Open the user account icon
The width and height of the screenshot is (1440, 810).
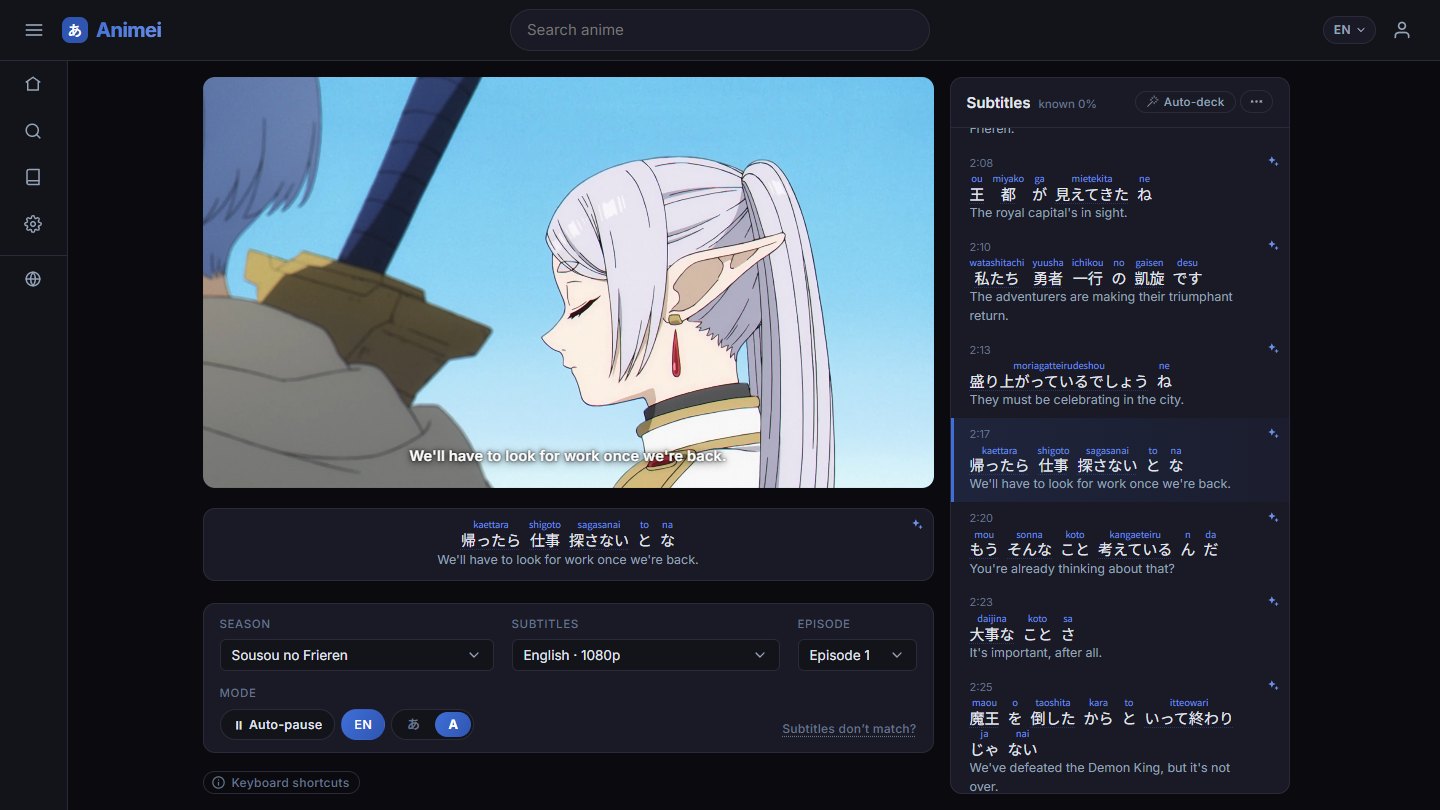click(x=1402, y=30)
